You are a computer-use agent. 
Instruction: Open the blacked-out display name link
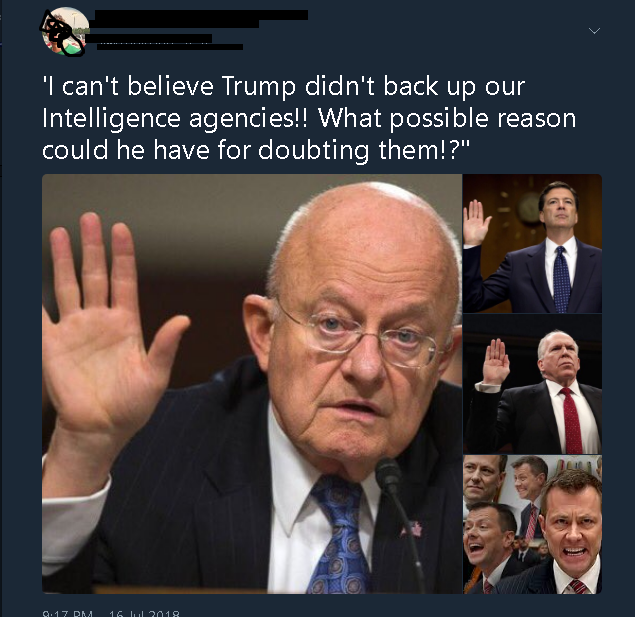click(201, 18)
